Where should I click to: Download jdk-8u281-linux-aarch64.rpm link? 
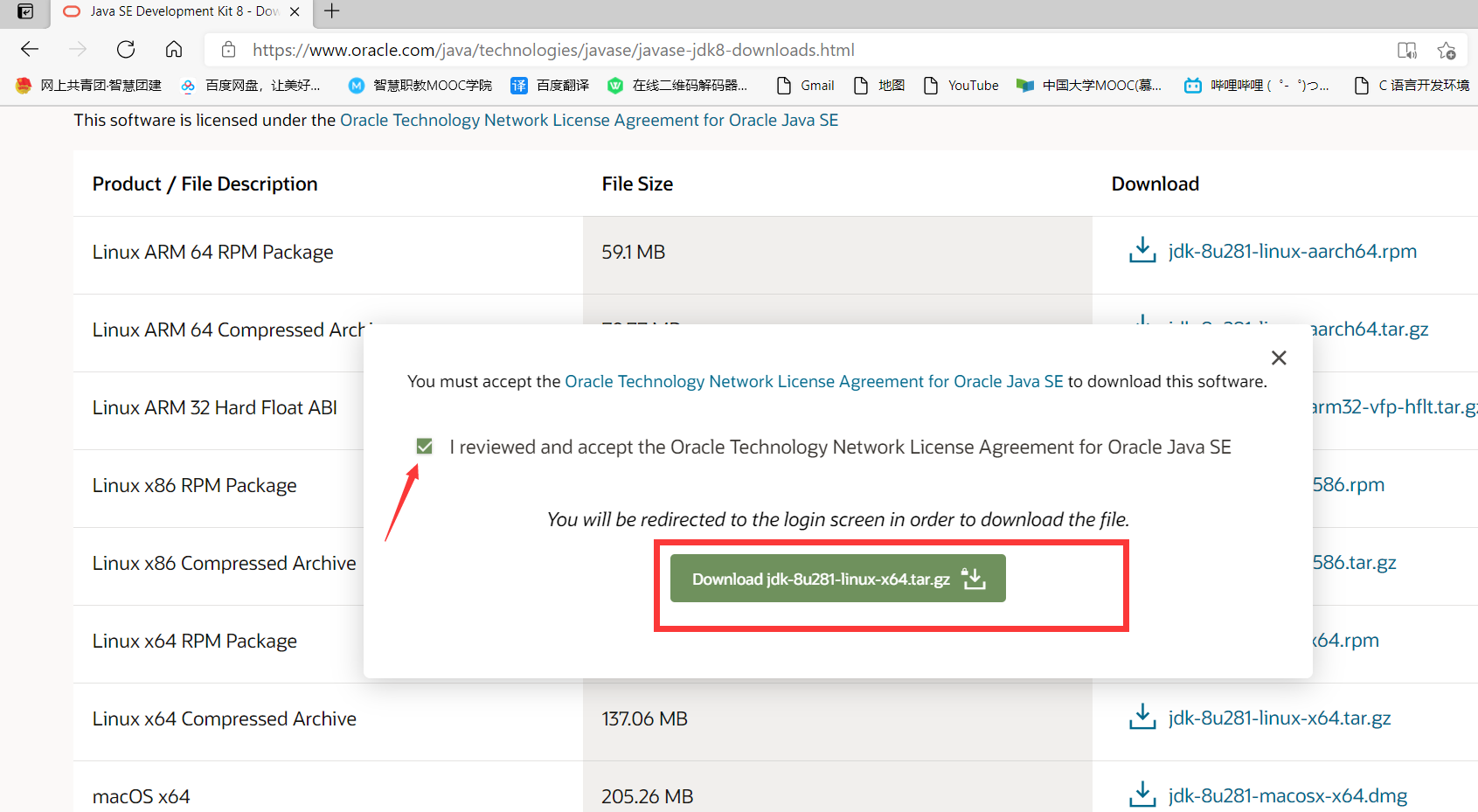pyautogui.click(x=1292, y=251)
